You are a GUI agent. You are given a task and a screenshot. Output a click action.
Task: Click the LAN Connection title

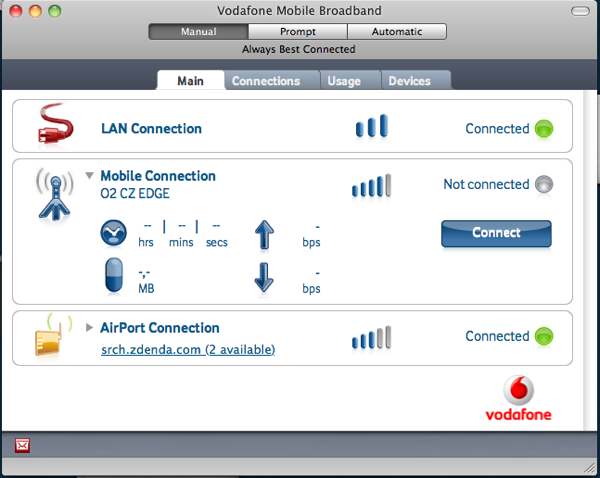coord(151,129)
